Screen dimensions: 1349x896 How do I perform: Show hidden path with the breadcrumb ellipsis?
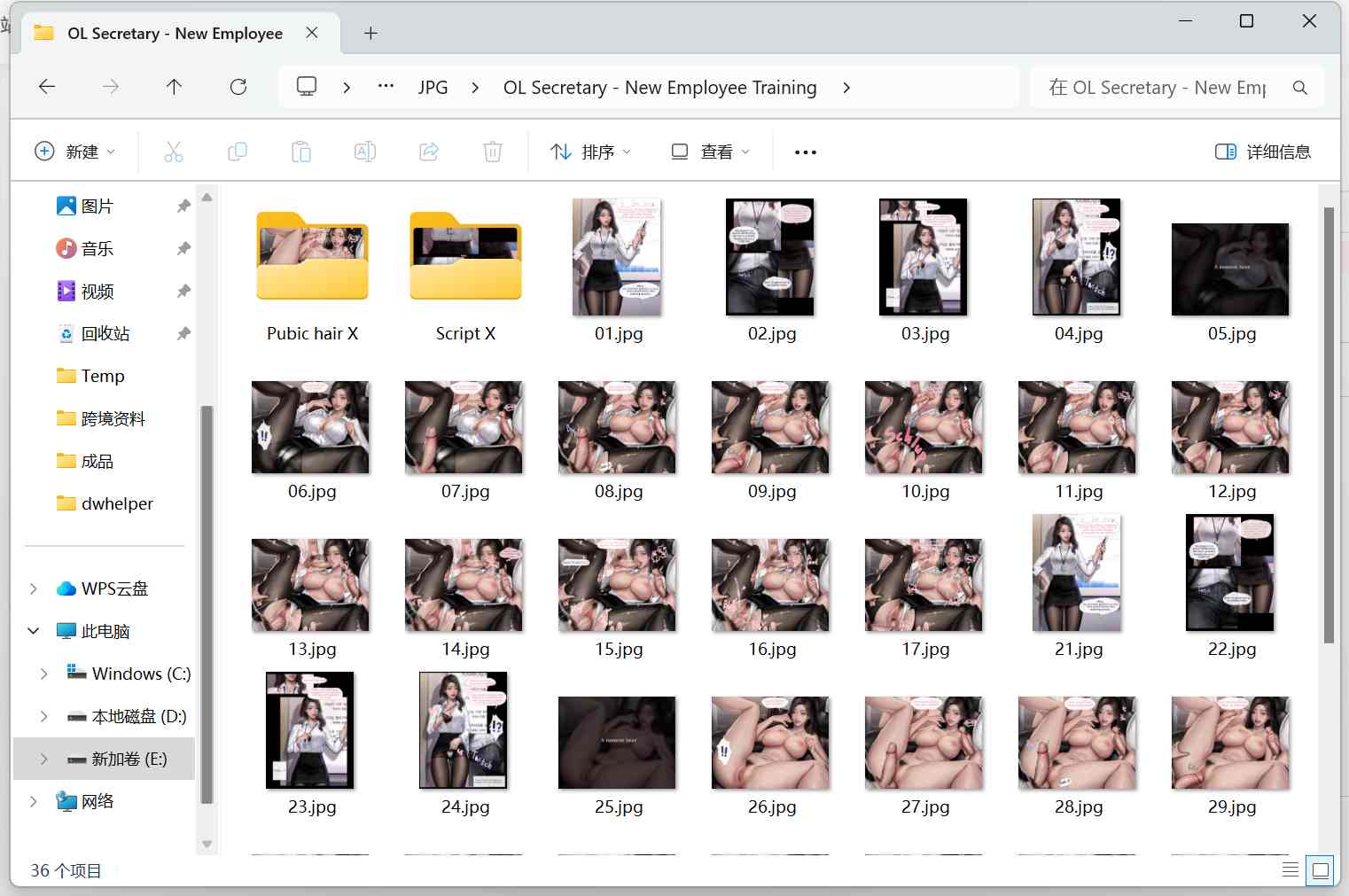click(x=386, y=87)
